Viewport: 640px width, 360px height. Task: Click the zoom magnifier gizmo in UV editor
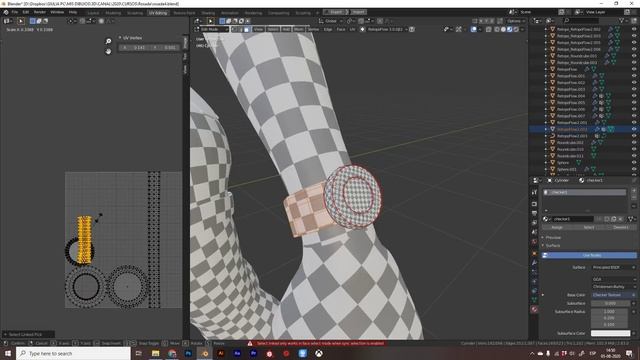[x=108, y=41]
